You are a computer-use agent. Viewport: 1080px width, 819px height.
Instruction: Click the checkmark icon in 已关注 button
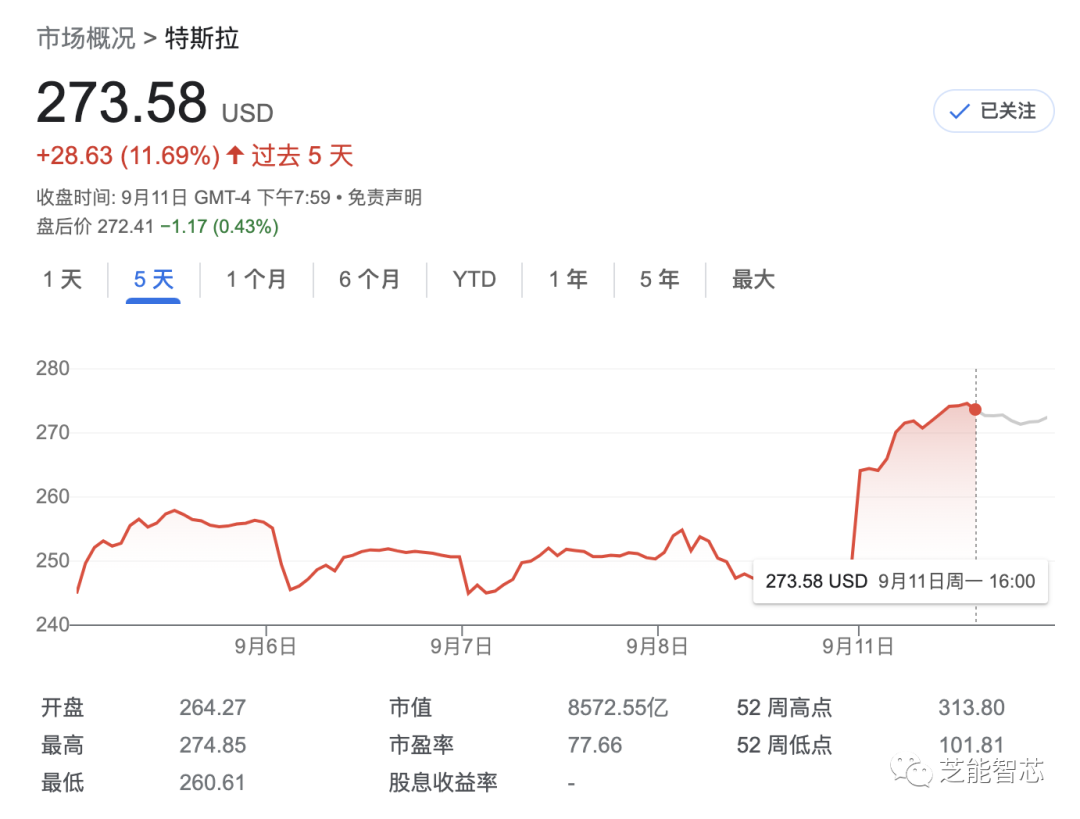pos(957,111)
